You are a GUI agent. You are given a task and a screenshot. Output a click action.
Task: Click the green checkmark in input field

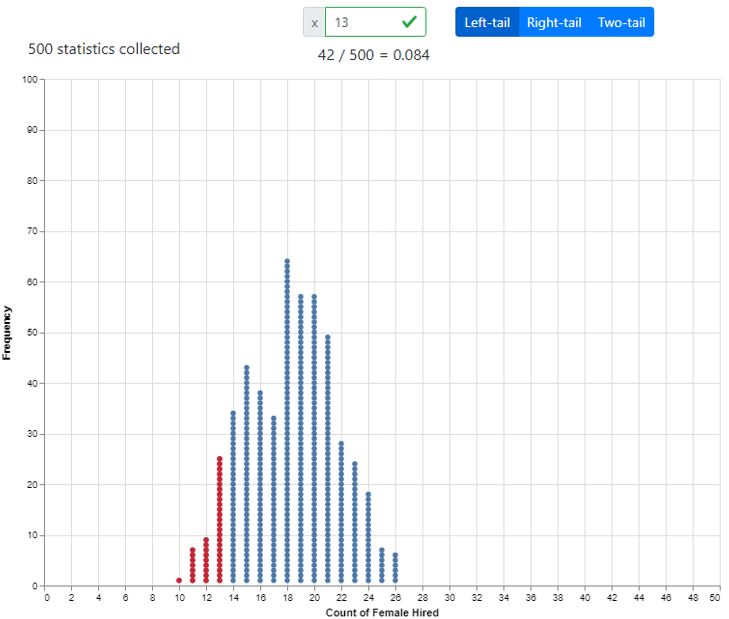(409, 21)
